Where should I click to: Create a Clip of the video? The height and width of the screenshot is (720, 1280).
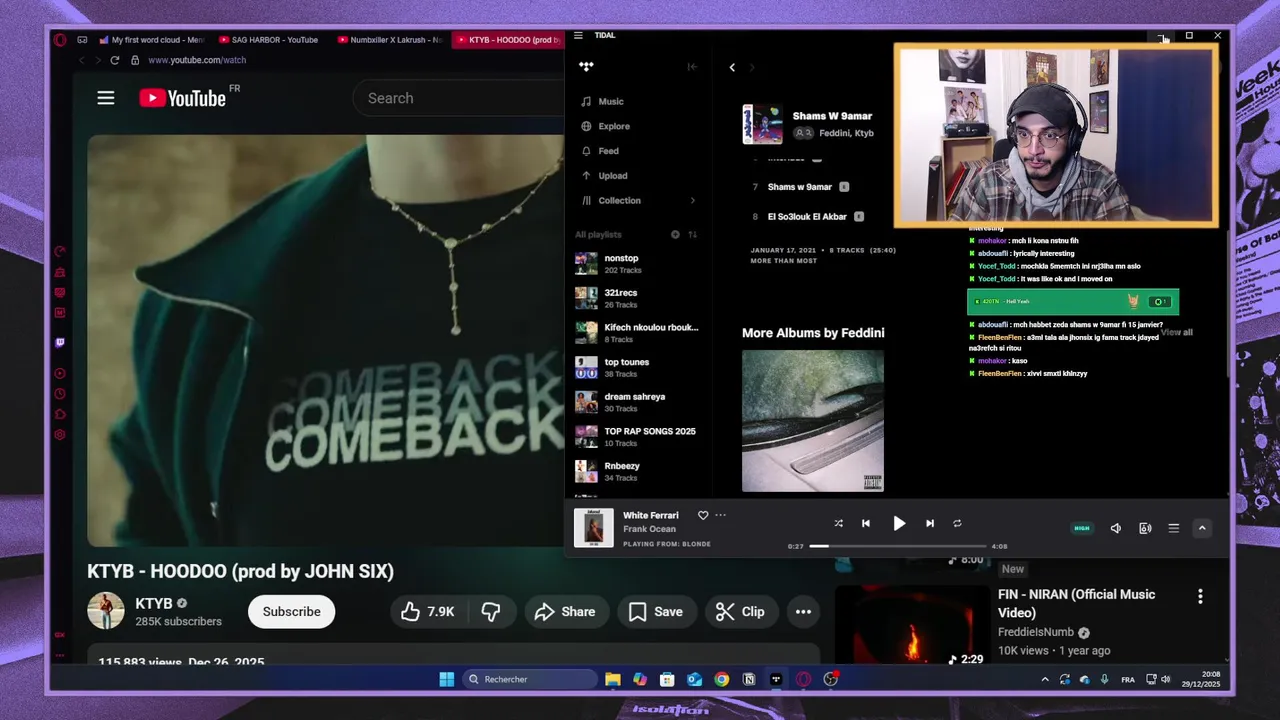coord(741,612)
